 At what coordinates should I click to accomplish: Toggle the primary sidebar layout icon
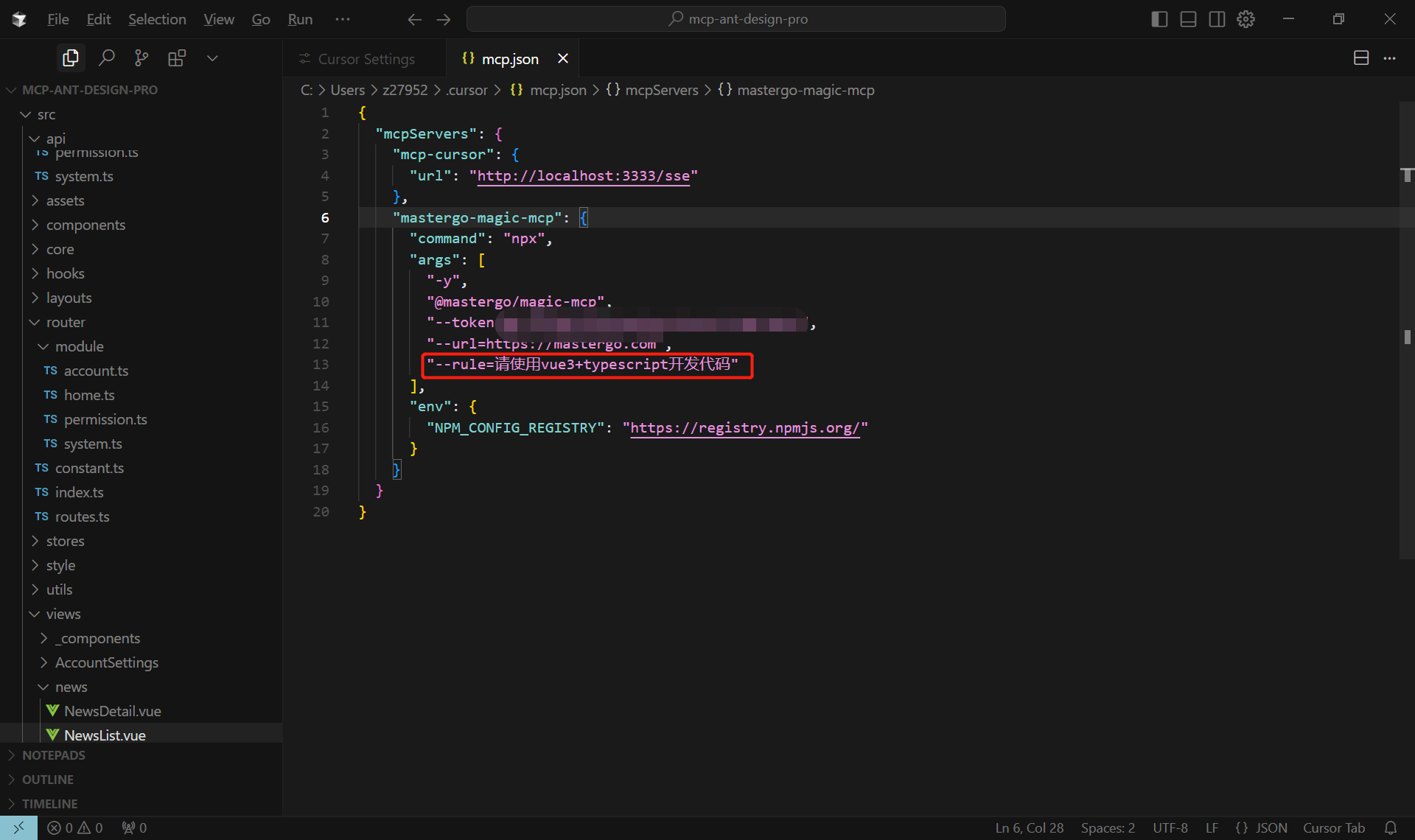[1159, 19]
